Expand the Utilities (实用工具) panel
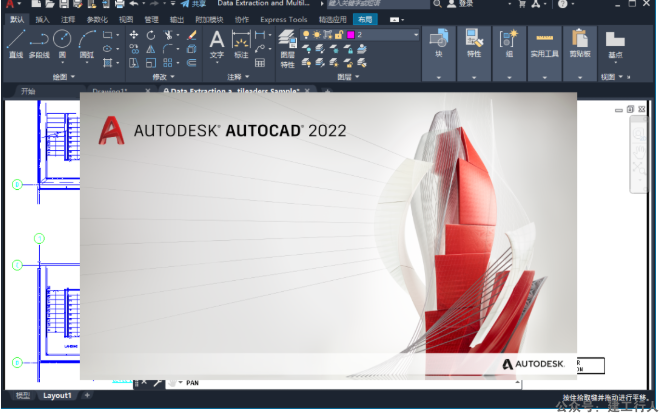This screenshot has height=413, width=659. click(x=545, y=77)
